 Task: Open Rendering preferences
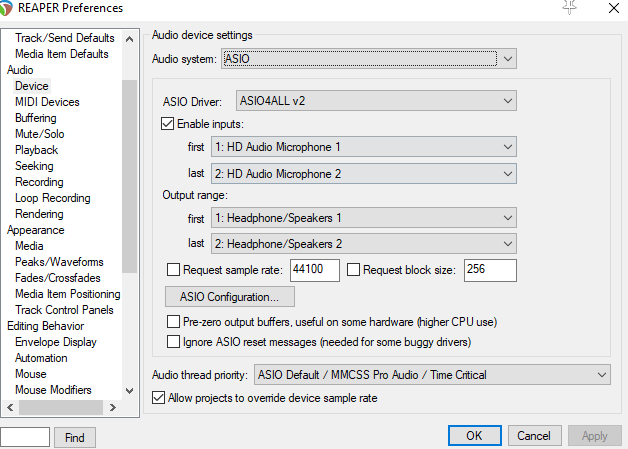pos(39,214)
